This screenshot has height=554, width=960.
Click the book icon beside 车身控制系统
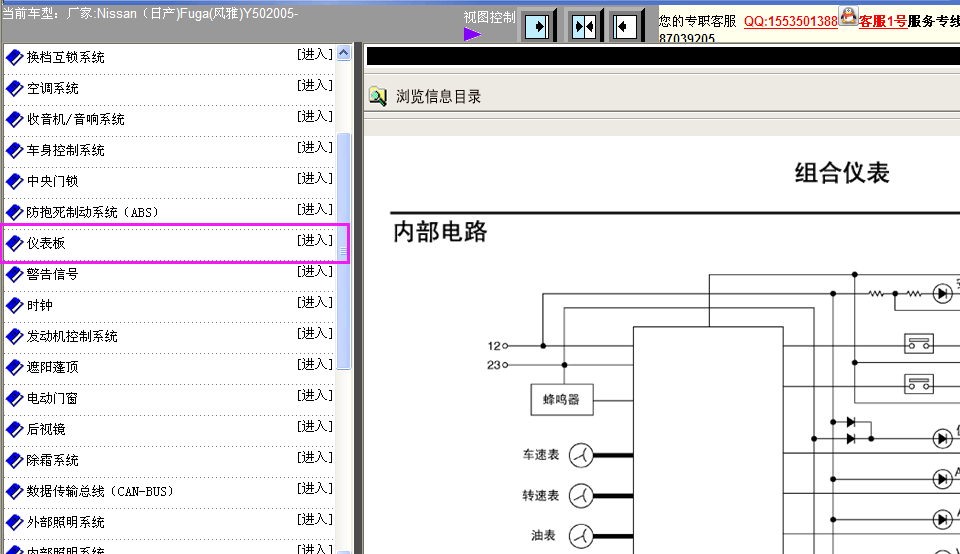[14, 151]
